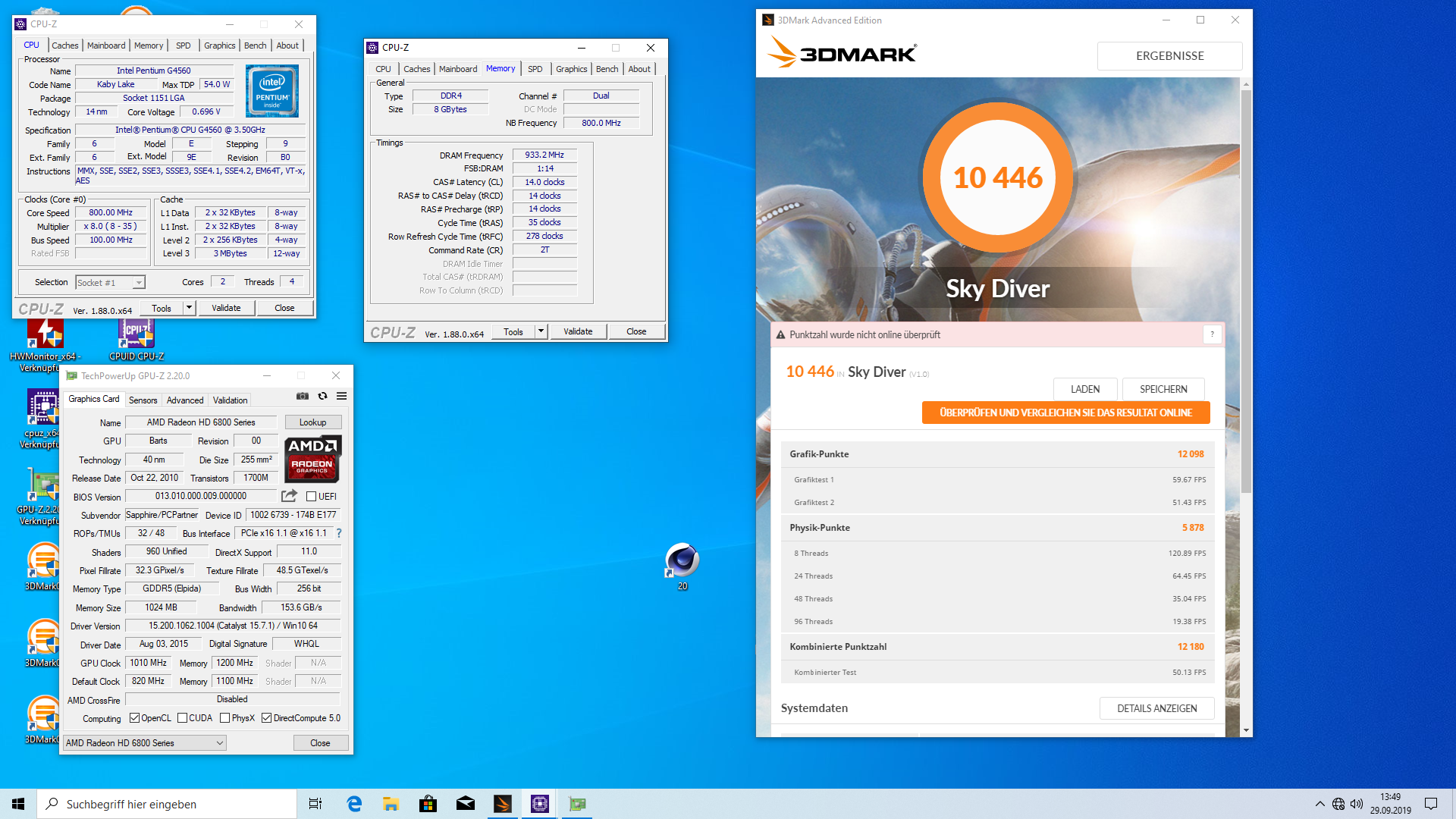
Task: Click the volume speaker tray icon
Action: pos(1357,804)
